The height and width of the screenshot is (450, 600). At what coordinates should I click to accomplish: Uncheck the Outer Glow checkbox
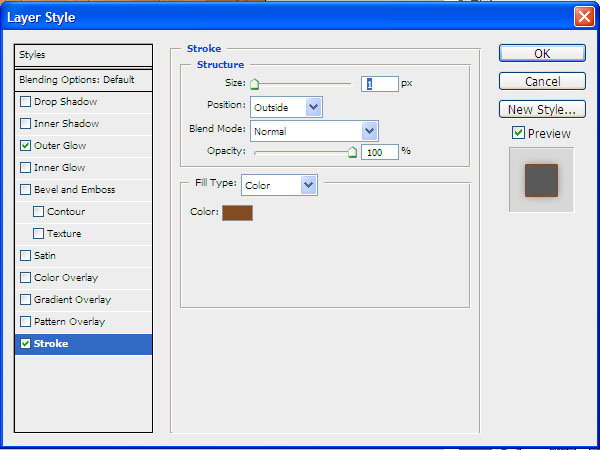tap(26, 146)
